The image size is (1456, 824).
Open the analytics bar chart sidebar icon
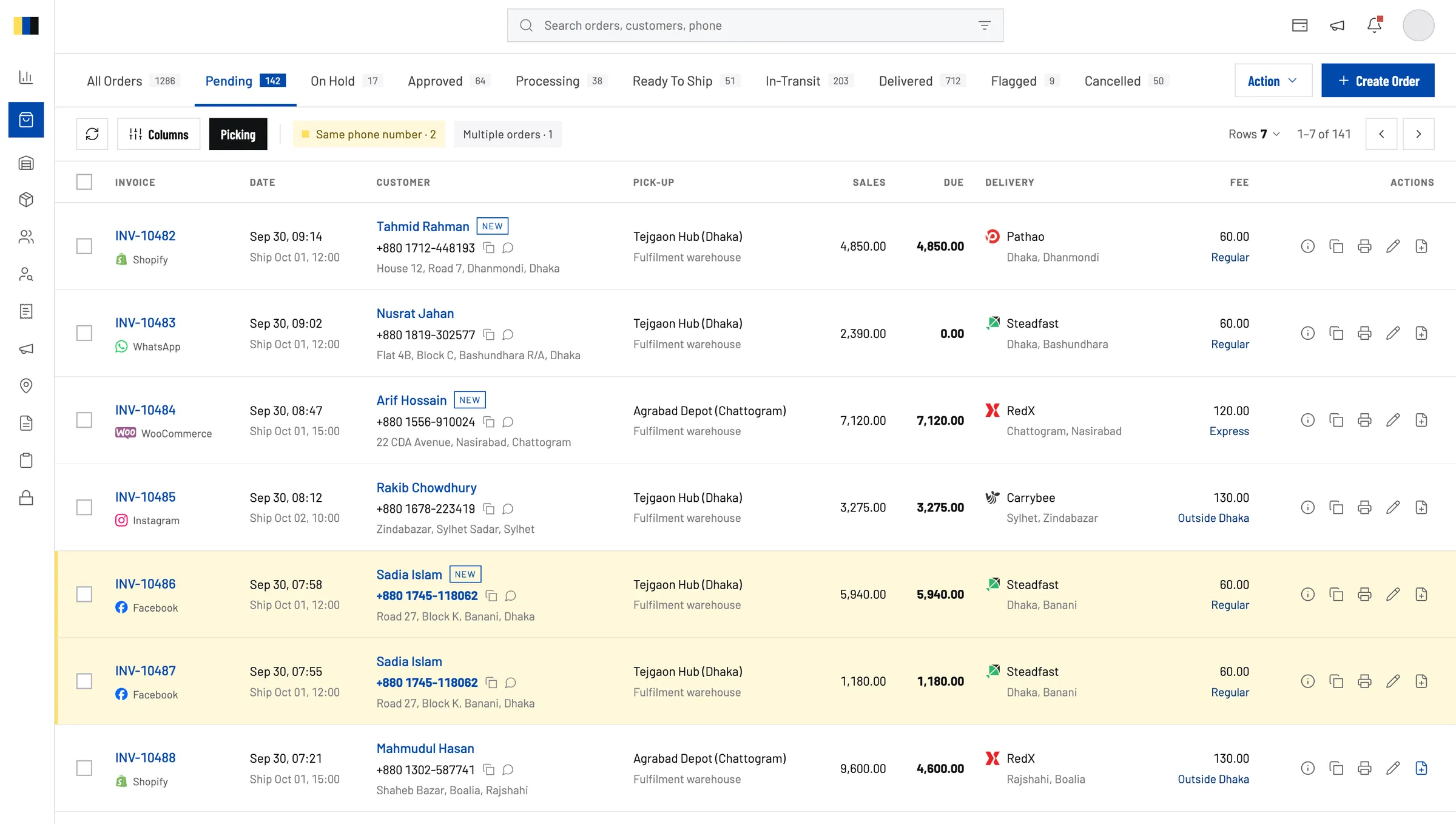coord(26,77)
